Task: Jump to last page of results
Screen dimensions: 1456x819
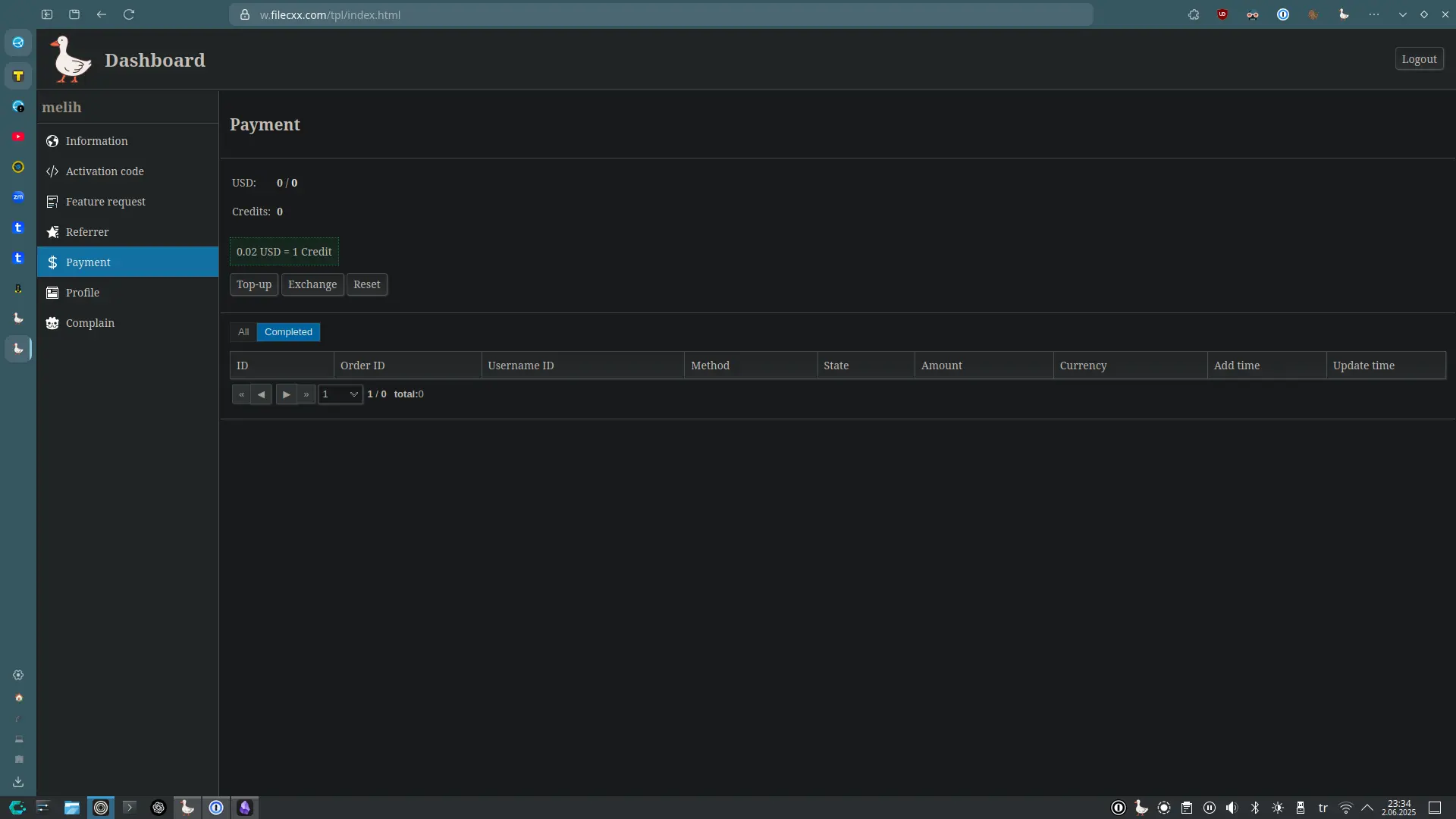Action: tap(306, 394)
